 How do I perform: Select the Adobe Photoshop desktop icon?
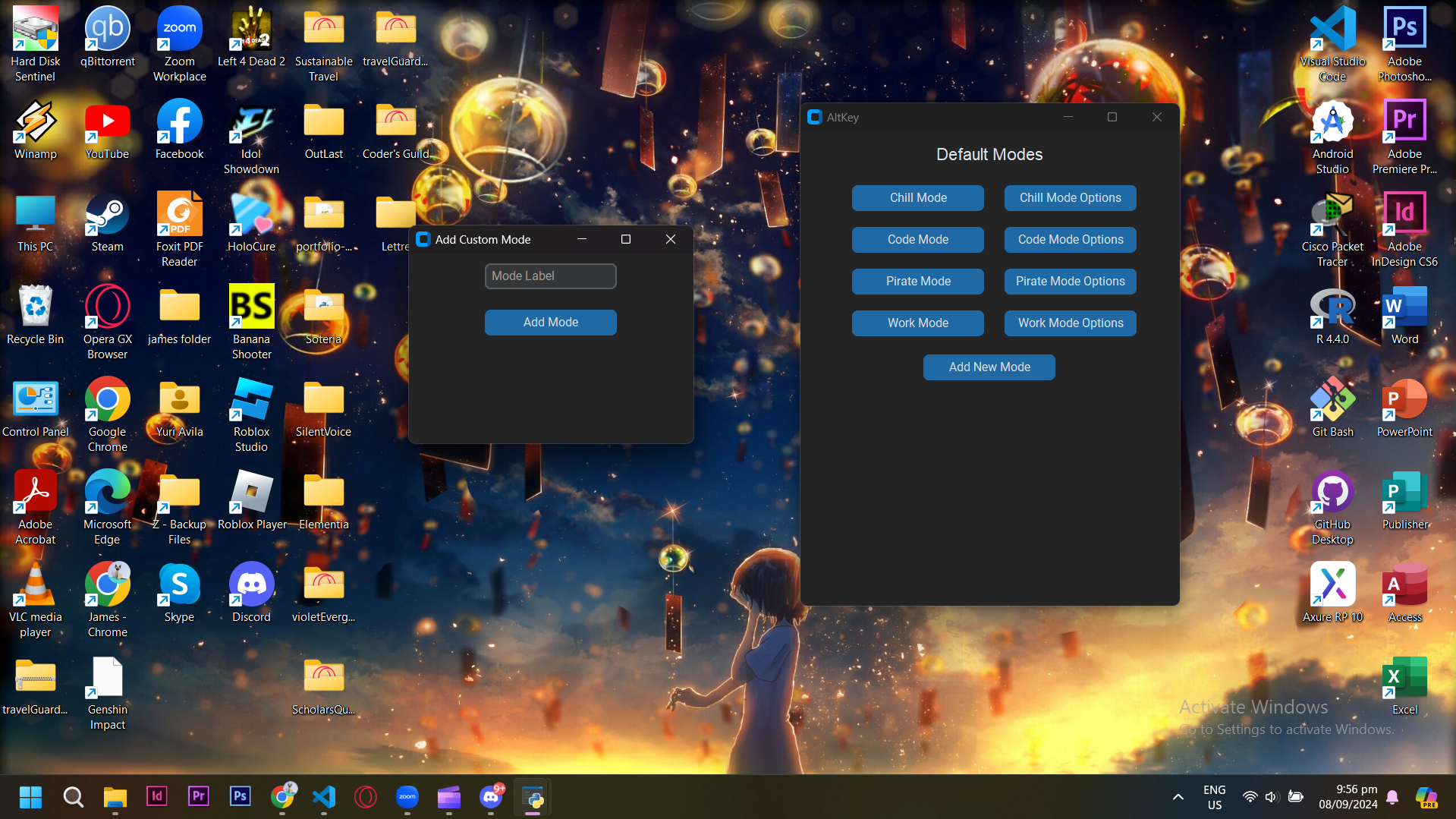(1405, 44)
